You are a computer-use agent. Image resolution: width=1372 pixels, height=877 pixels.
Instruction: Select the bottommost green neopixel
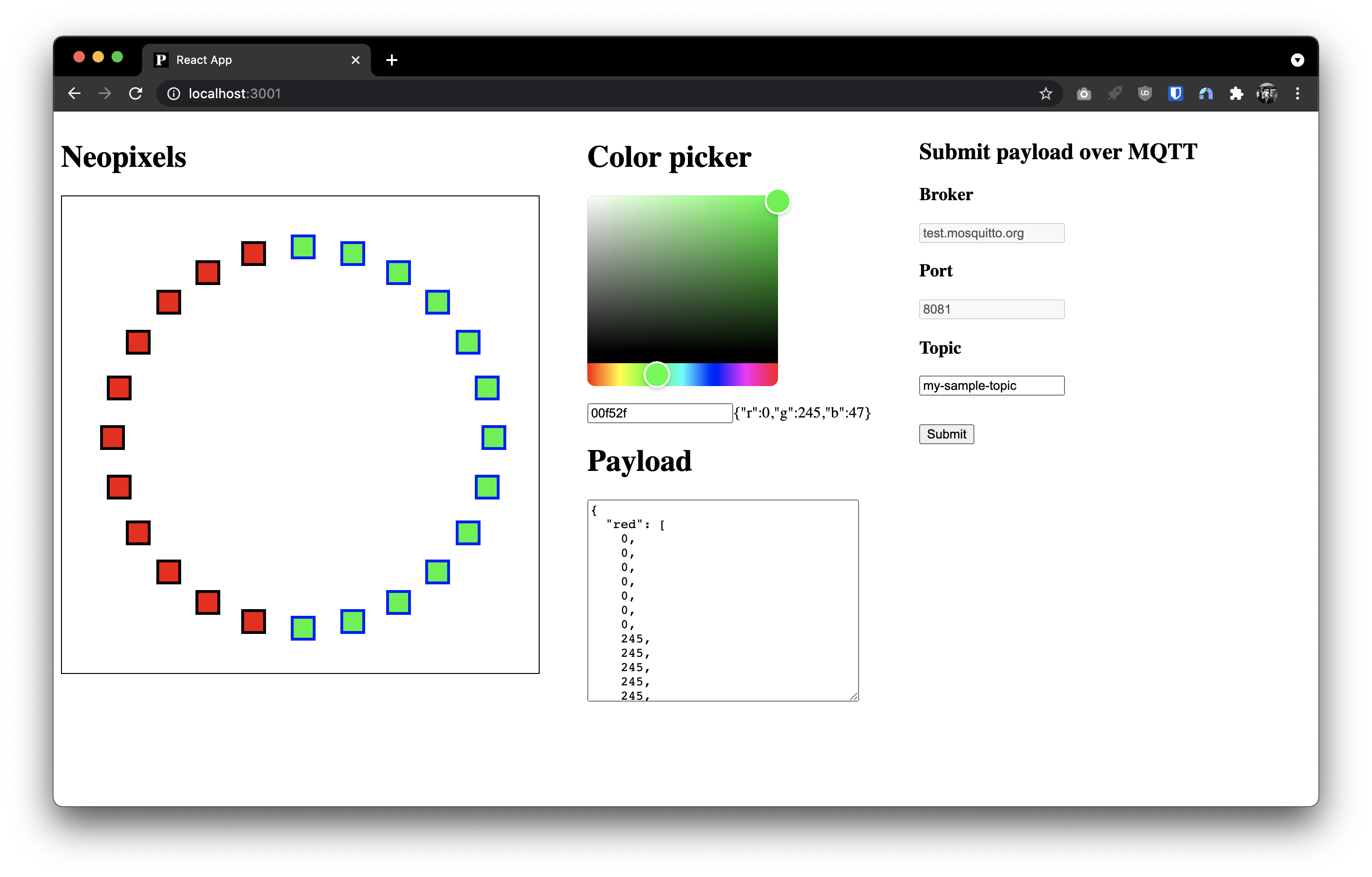[303, 628]
